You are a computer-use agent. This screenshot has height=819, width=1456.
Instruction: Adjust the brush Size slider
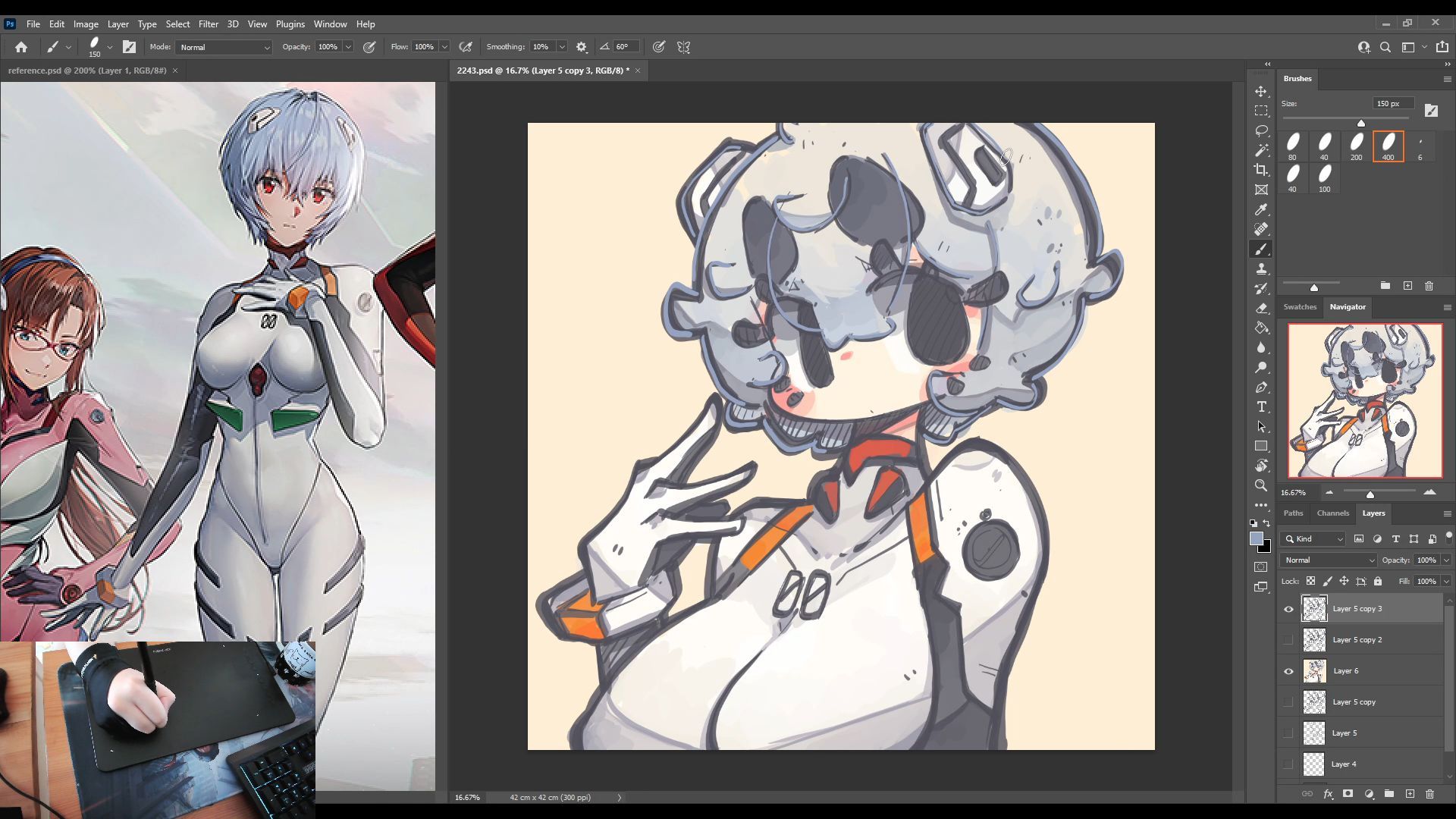click(1360, 123)
